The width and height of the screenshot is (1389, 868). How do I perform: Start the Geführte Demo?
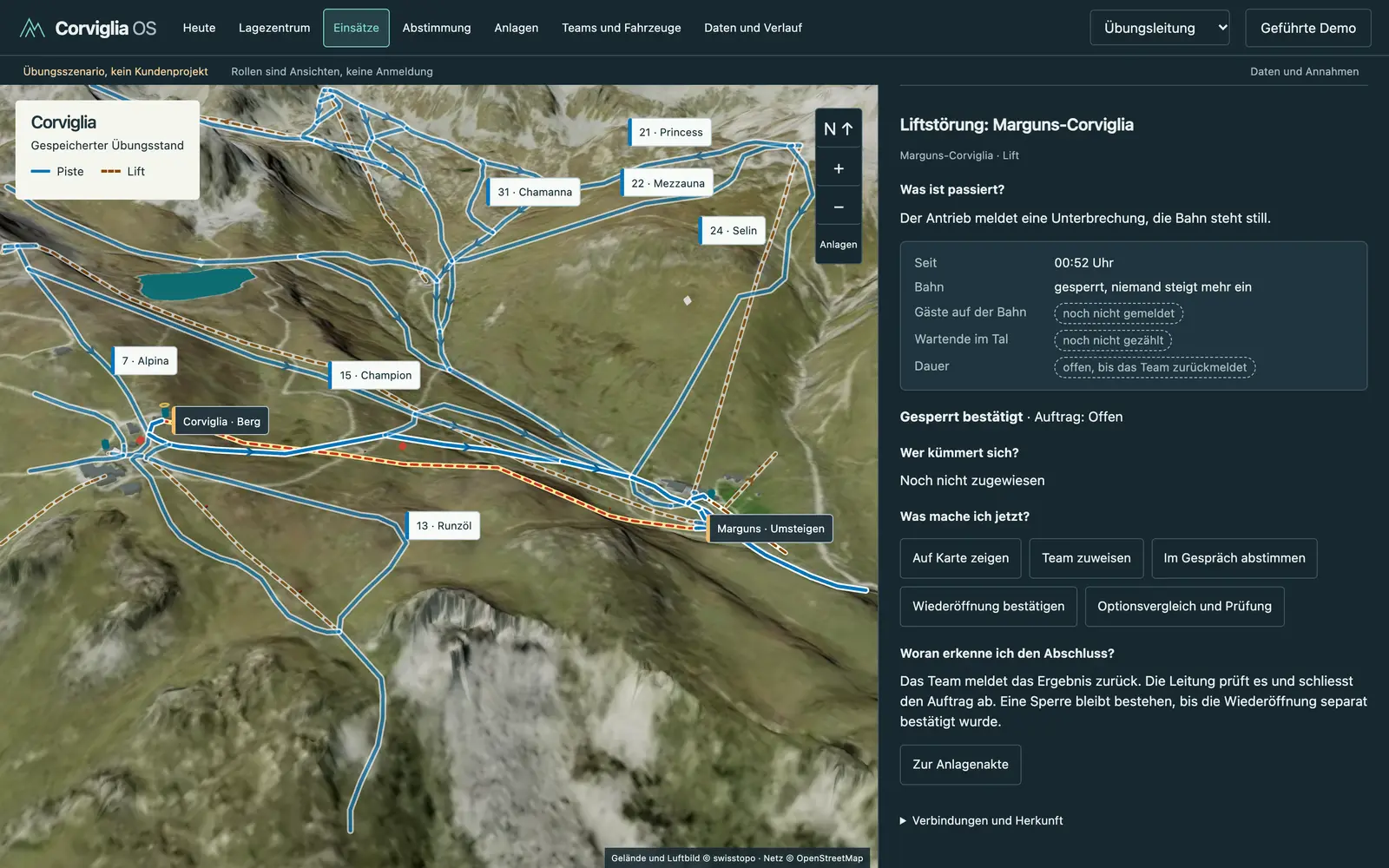pos(1308,28)
